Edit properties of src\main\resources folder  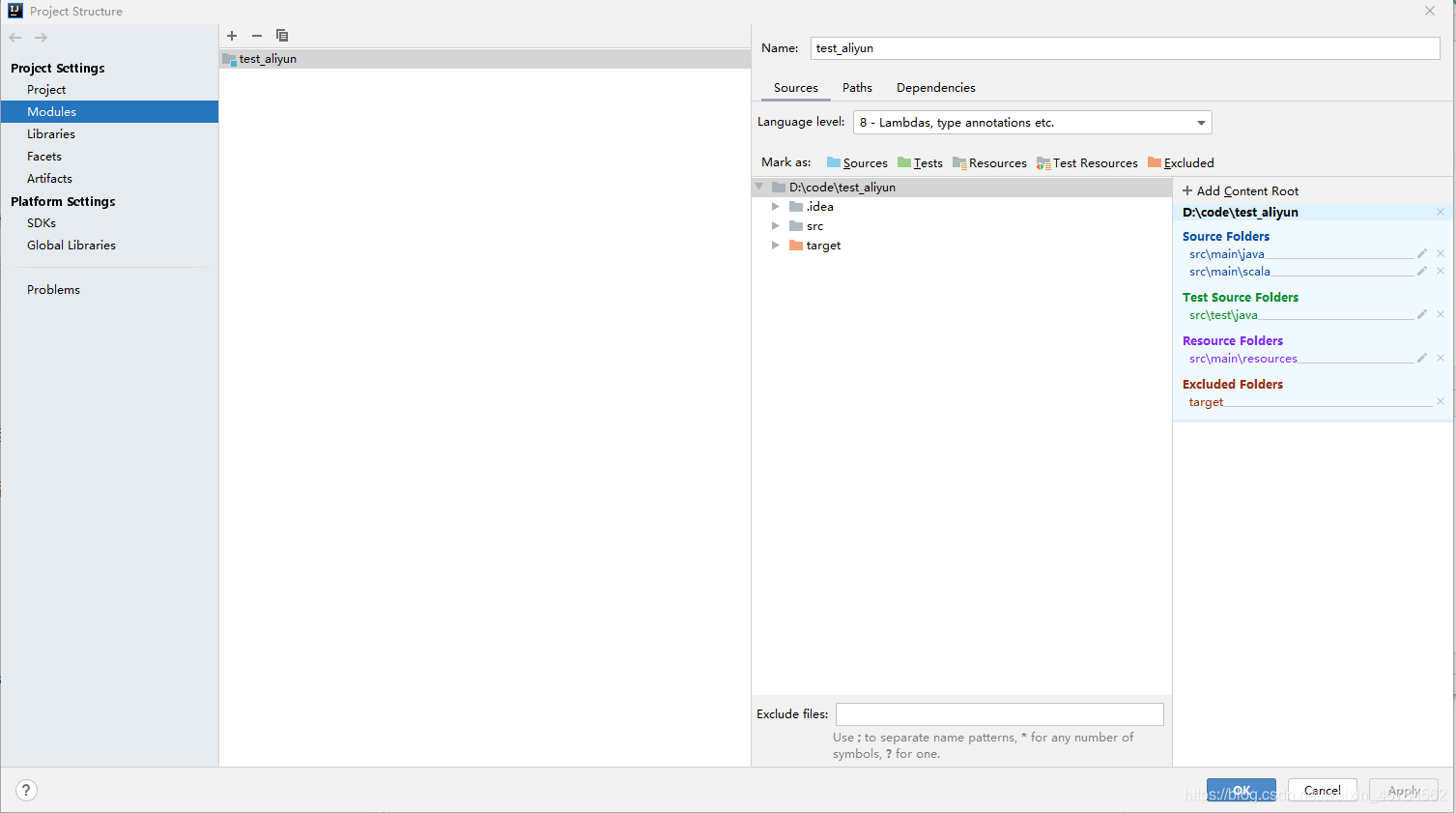point(1422,358)
